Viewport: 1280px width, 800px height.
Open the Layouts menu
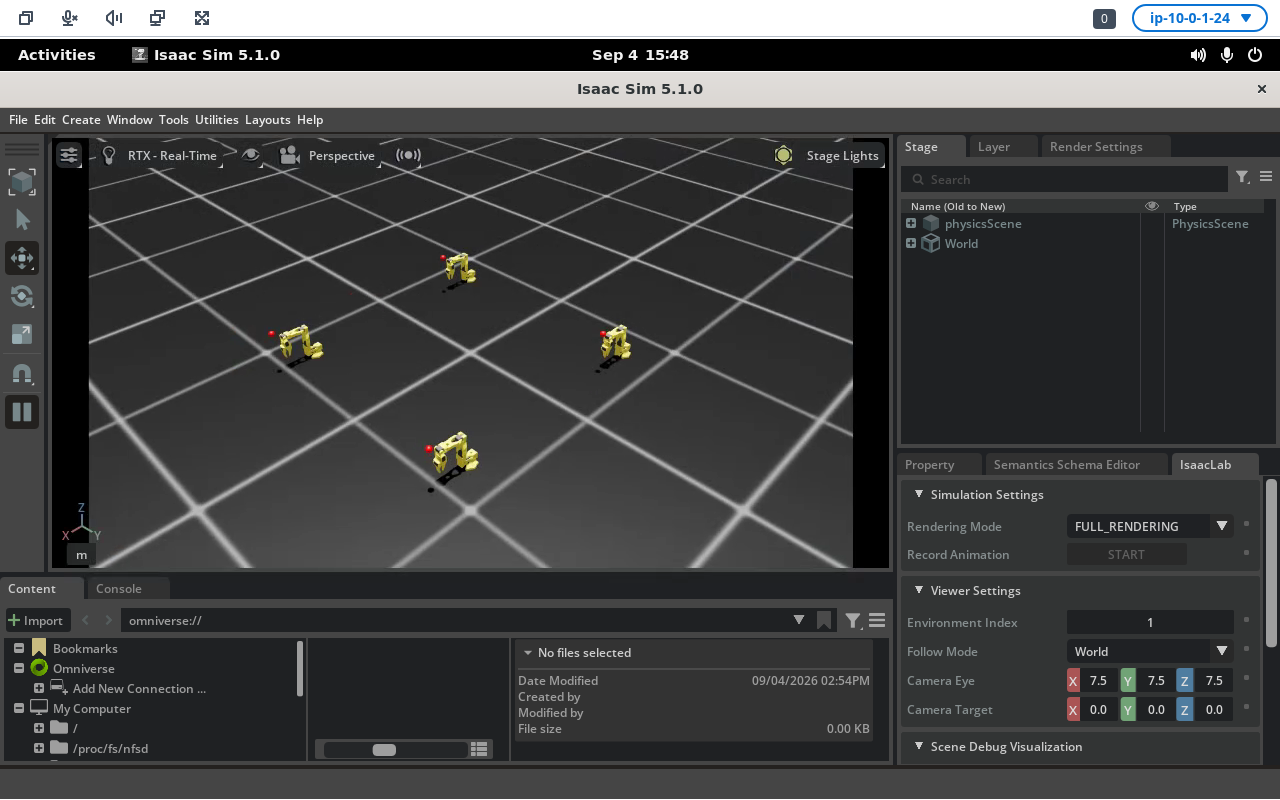coord(267,119)
